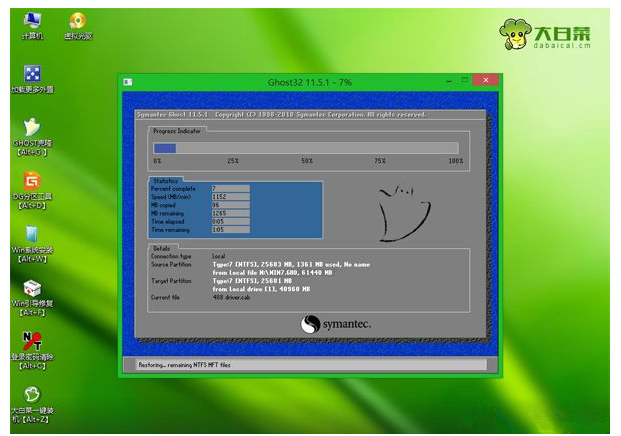This screenshot has width=621, height=436.
Task: Click the Percent complete value field
Action: pyautogui.click(x=230, y=188)
